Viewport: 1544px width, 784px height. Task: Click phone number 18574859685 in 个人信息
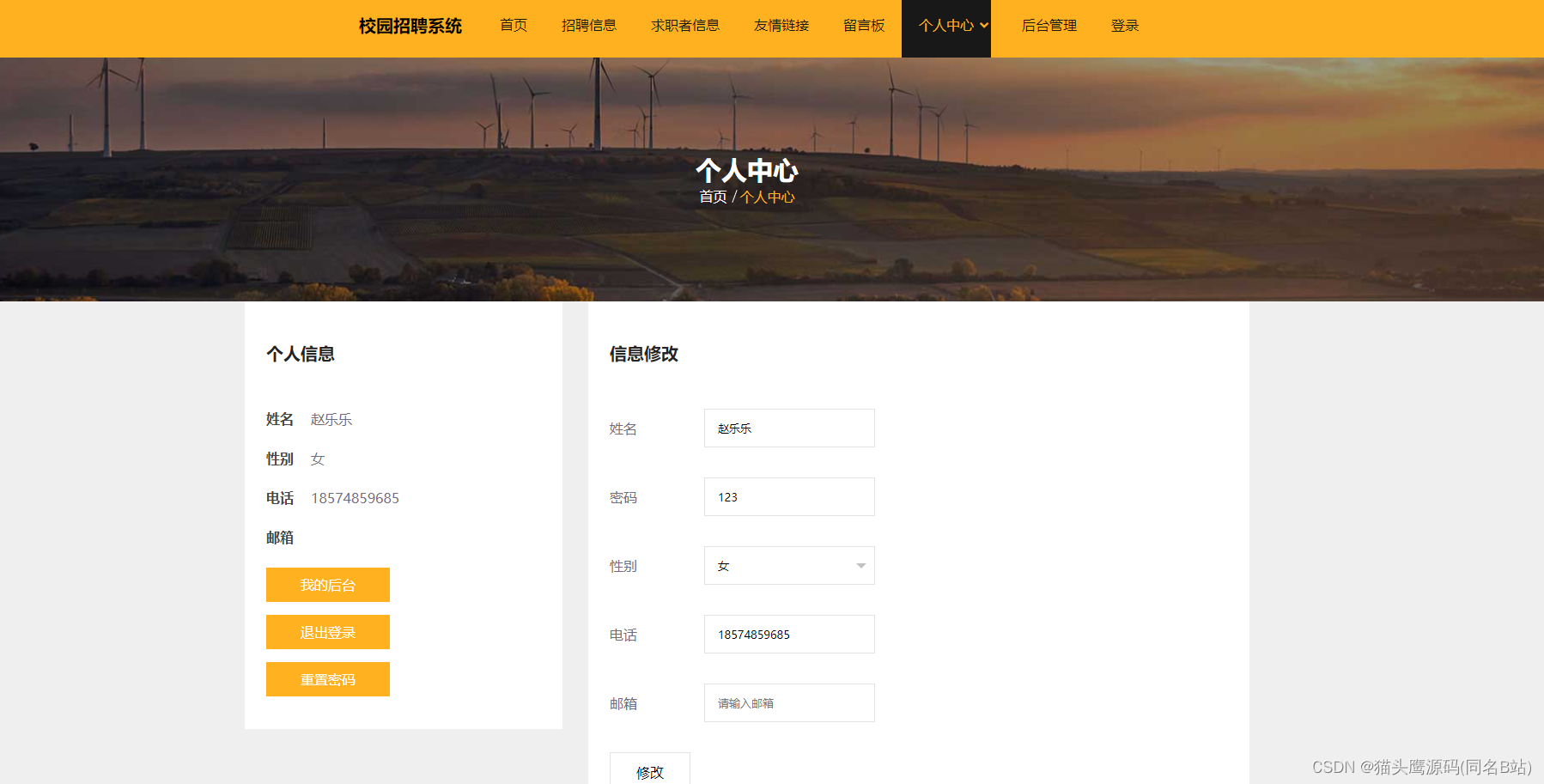[x=355, y=498]
